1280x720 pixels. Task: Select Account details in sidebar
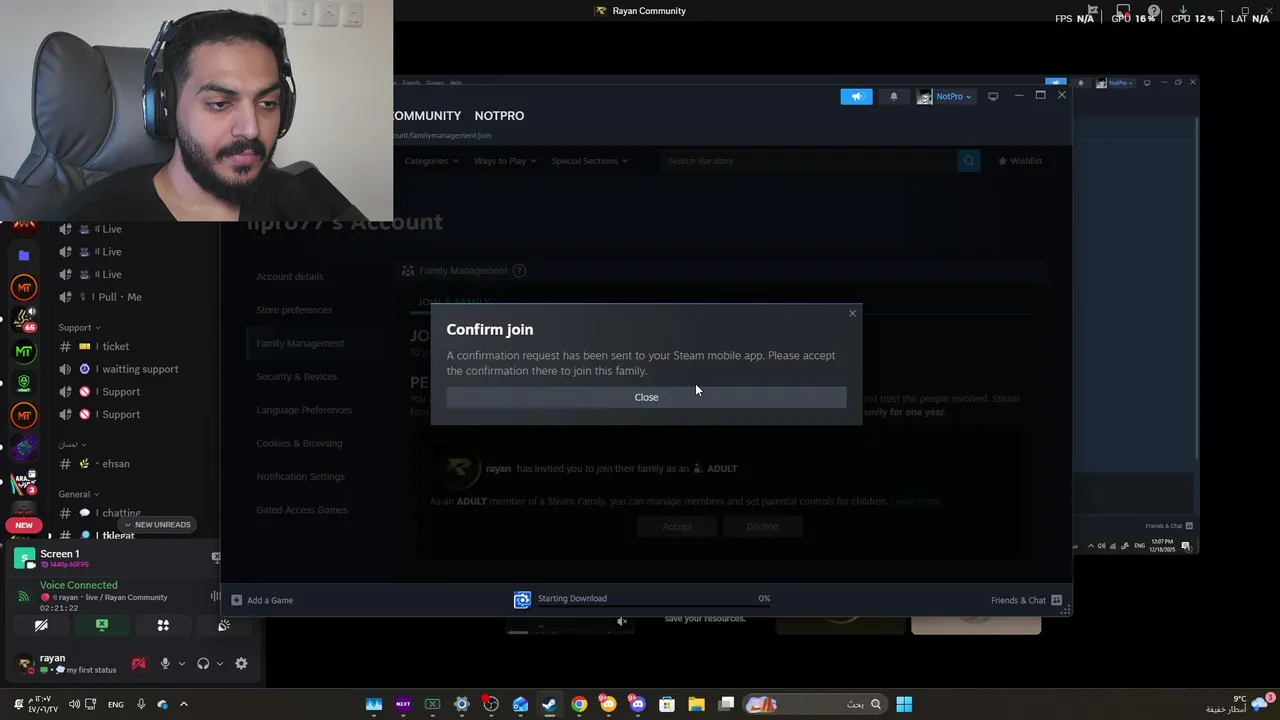tap(290, 276)
